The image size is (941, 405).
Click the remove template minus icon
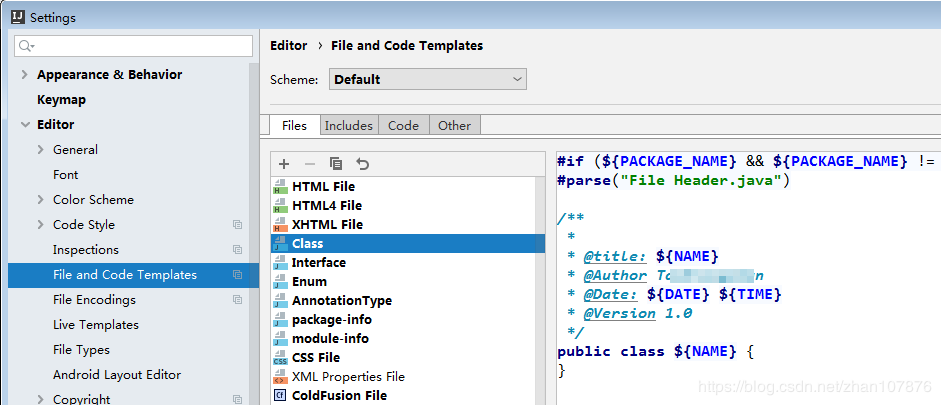point(310,164)
